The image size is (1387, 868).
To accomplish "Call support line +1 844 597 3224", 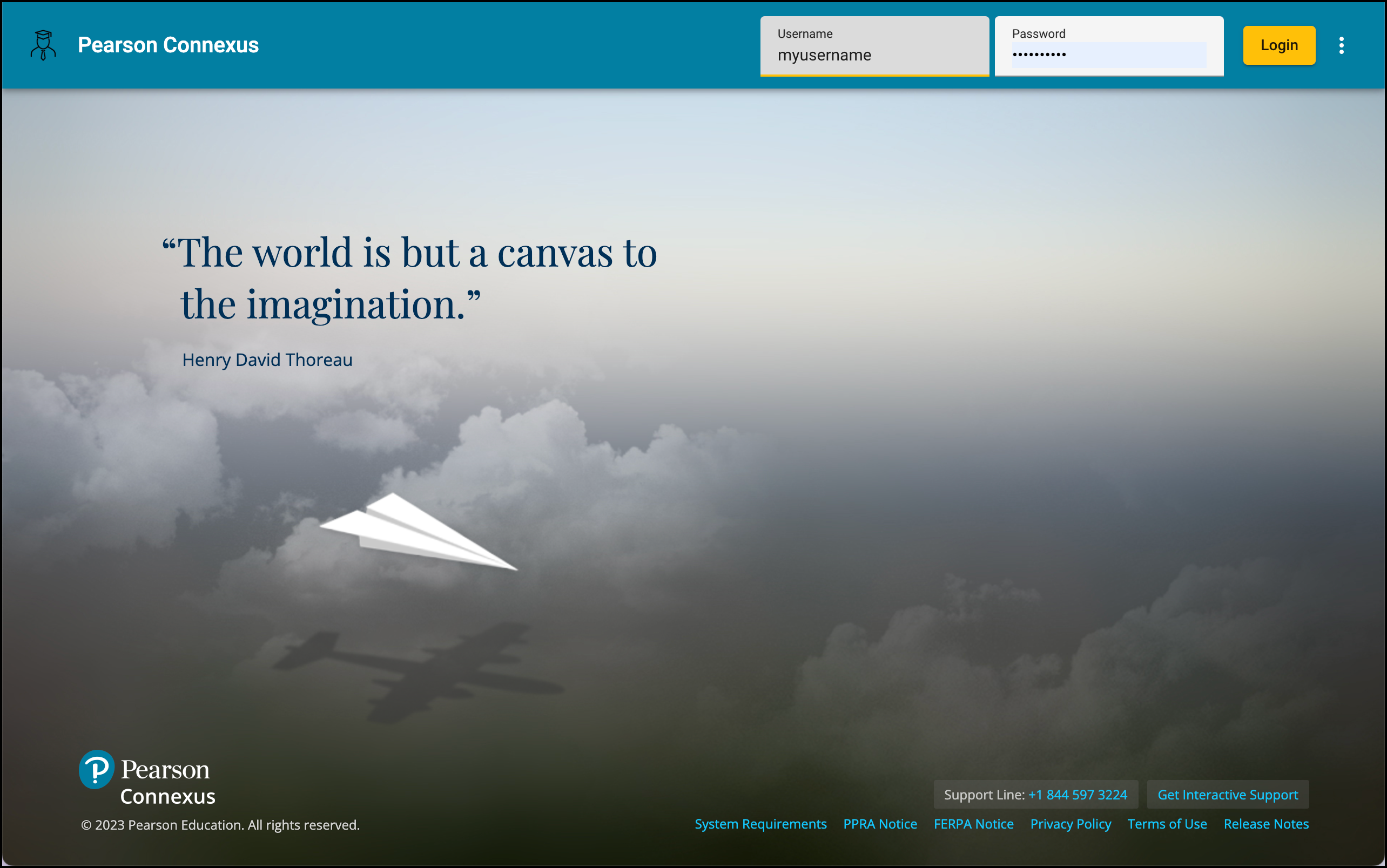I will [1078, 795].
